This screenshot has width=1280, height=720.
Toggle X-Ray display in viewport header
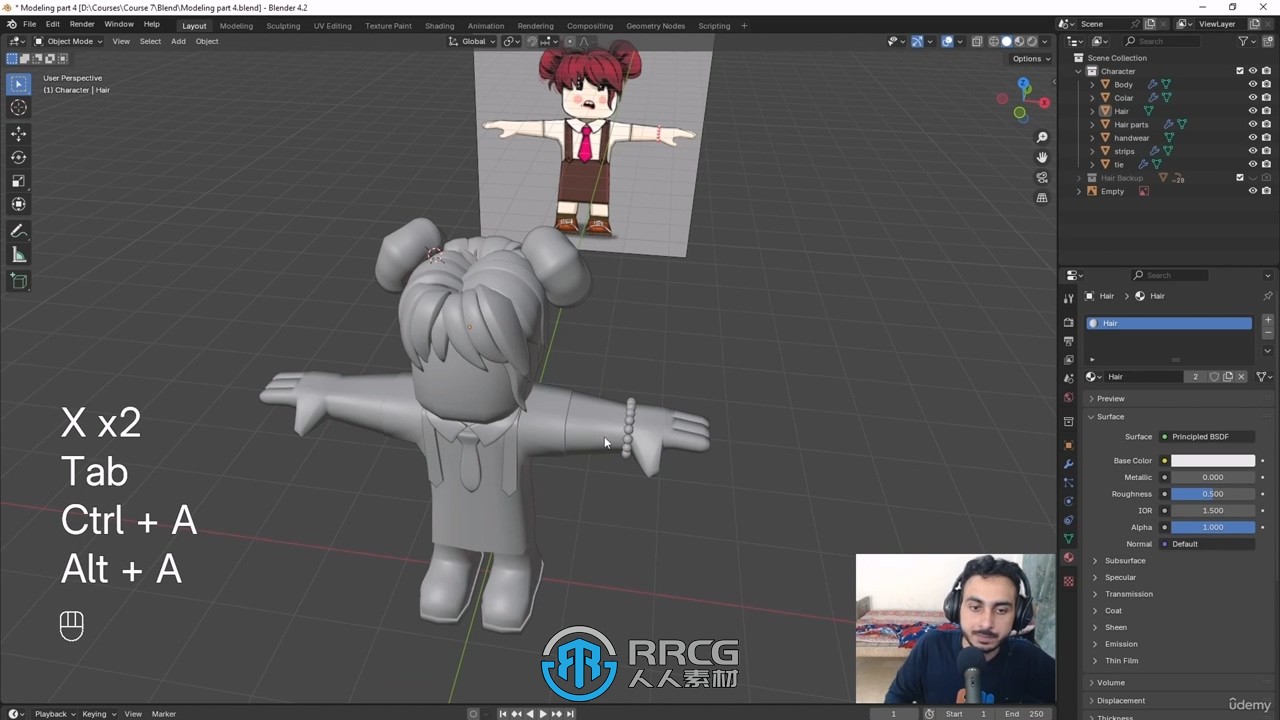977,41
